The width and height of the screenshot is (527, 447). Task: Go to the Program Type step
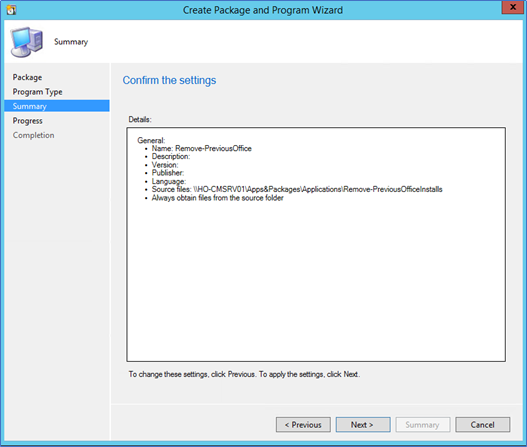37,92
